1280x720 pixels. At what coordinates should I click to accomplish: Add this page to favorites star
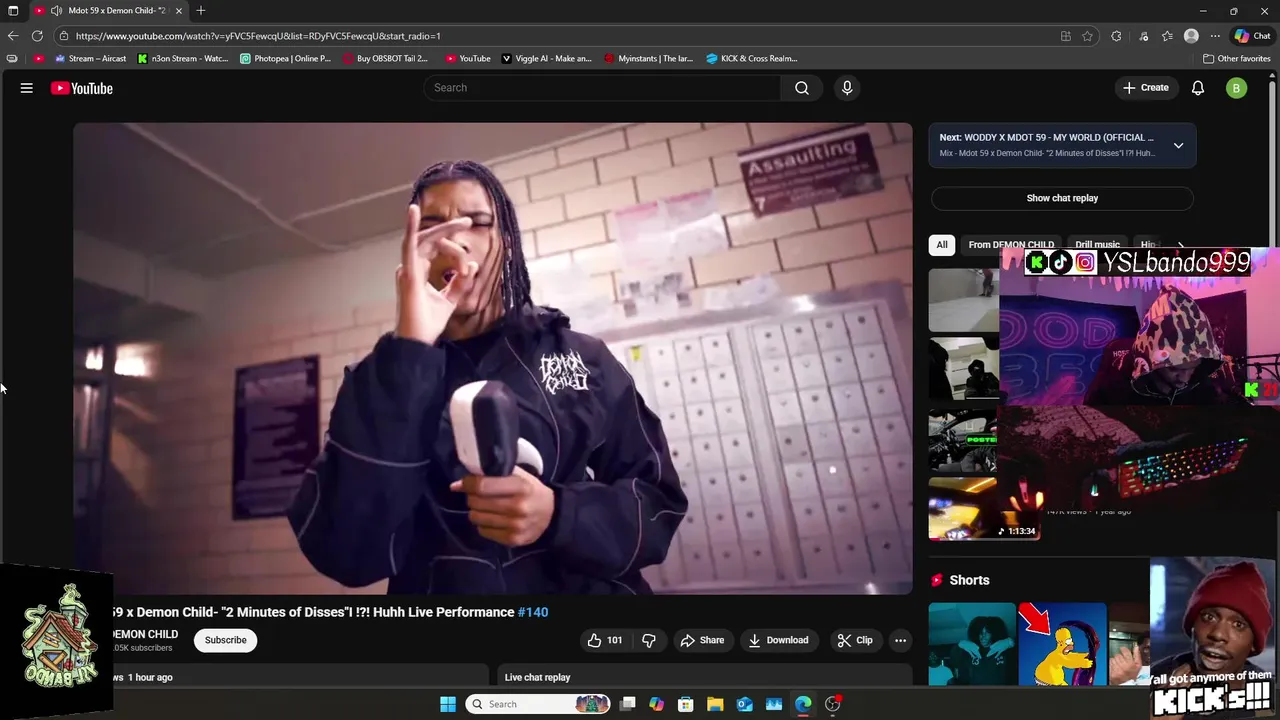(x=1087, y=36)
